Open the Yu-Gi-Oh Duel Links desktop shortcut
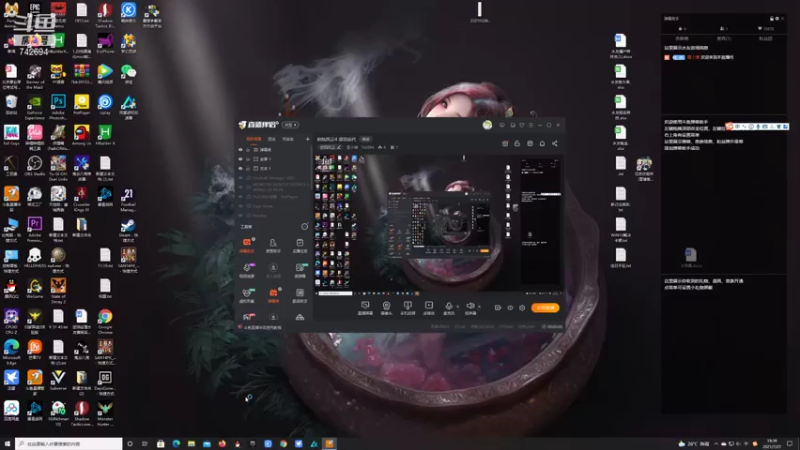The image size is (800, 450). [x=58, y=168]
